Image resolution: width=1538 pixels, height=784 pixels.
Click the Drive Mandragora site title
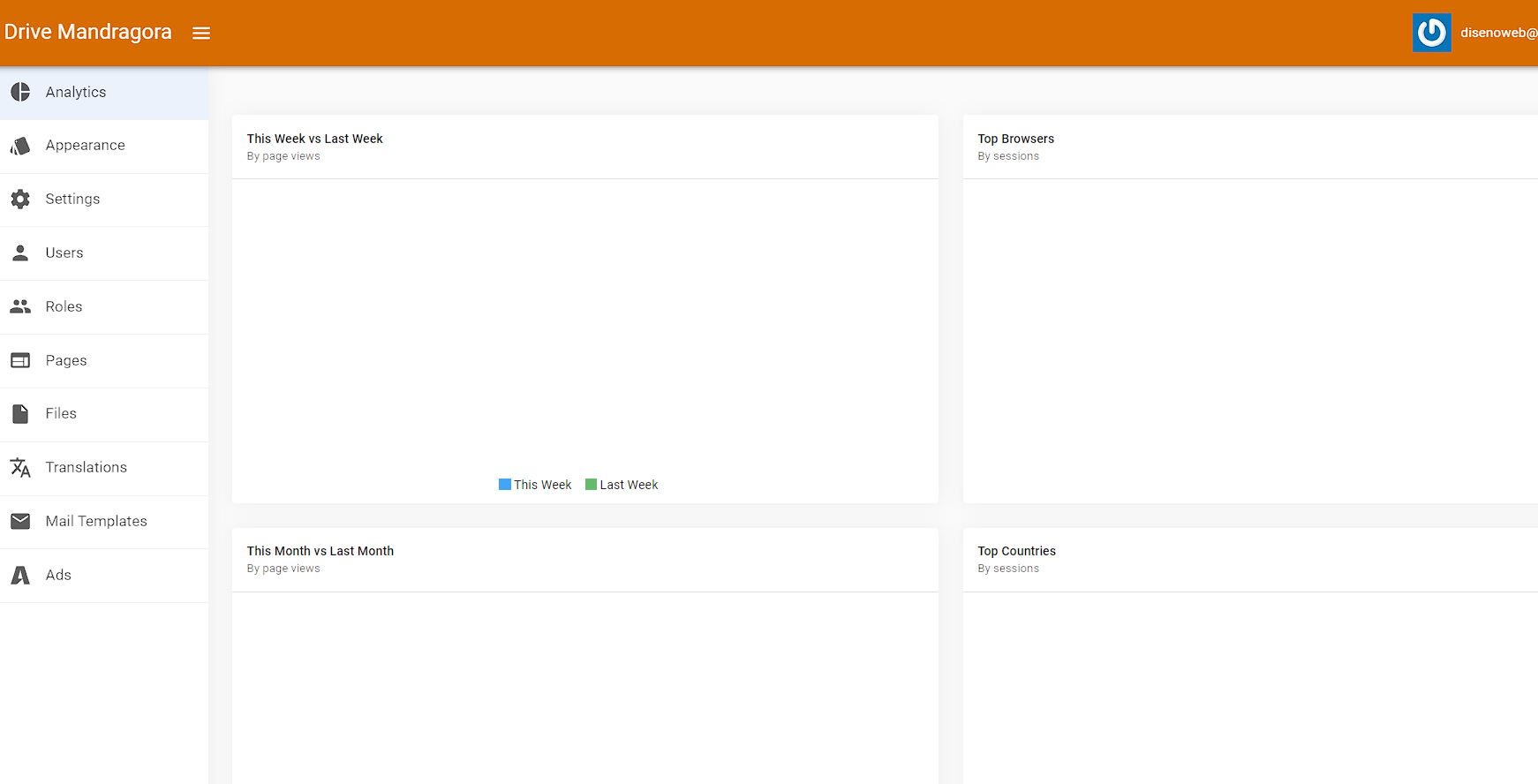(87, 32)
